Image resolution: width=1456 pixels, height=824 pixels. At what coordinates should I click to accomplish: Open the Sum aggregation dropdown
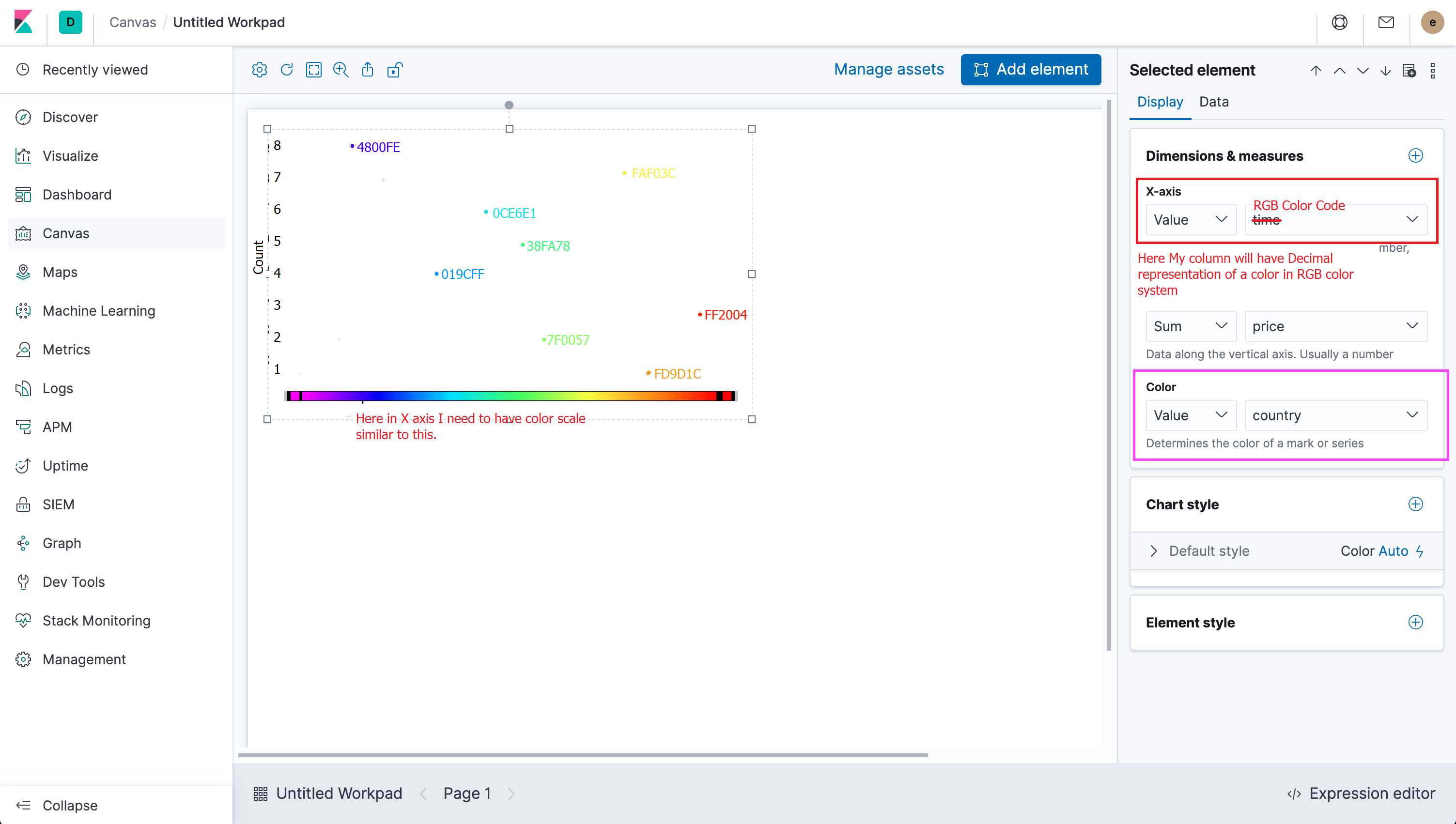click(x=1190, y=326)
